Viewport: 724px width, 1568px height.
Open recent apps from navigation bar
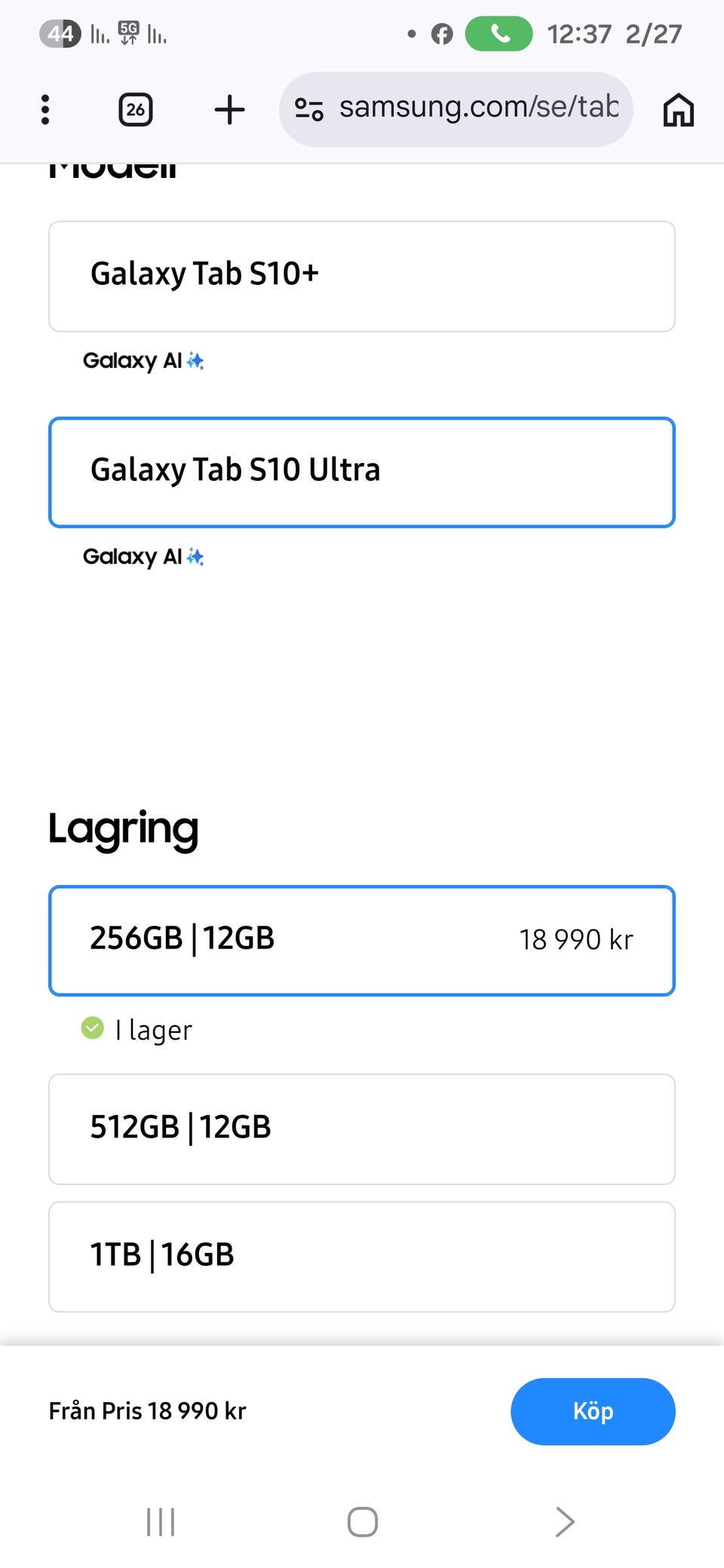point(161,1521)
